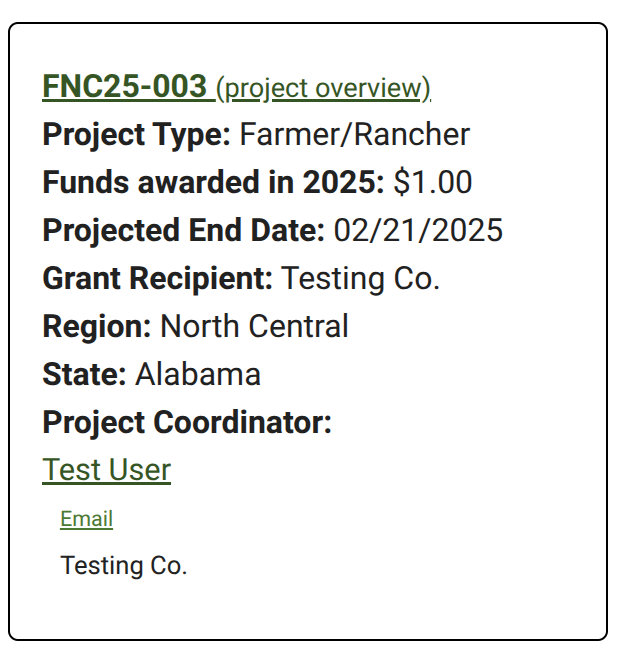Click the $1.00 funds amount
The height and width of the screenshot is (651, 618).
(x=432, y=183)
